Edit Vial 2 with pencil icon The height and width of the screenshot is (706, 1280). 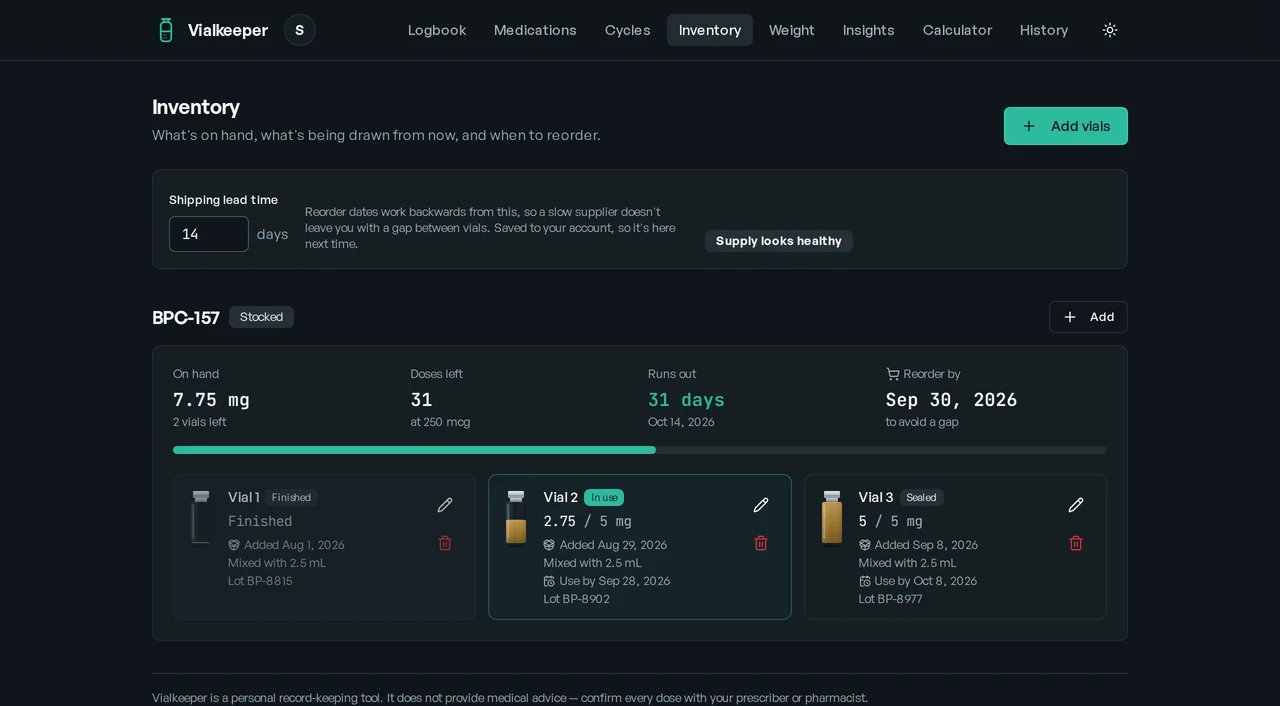pyautogui.click(x=761, y=505)
